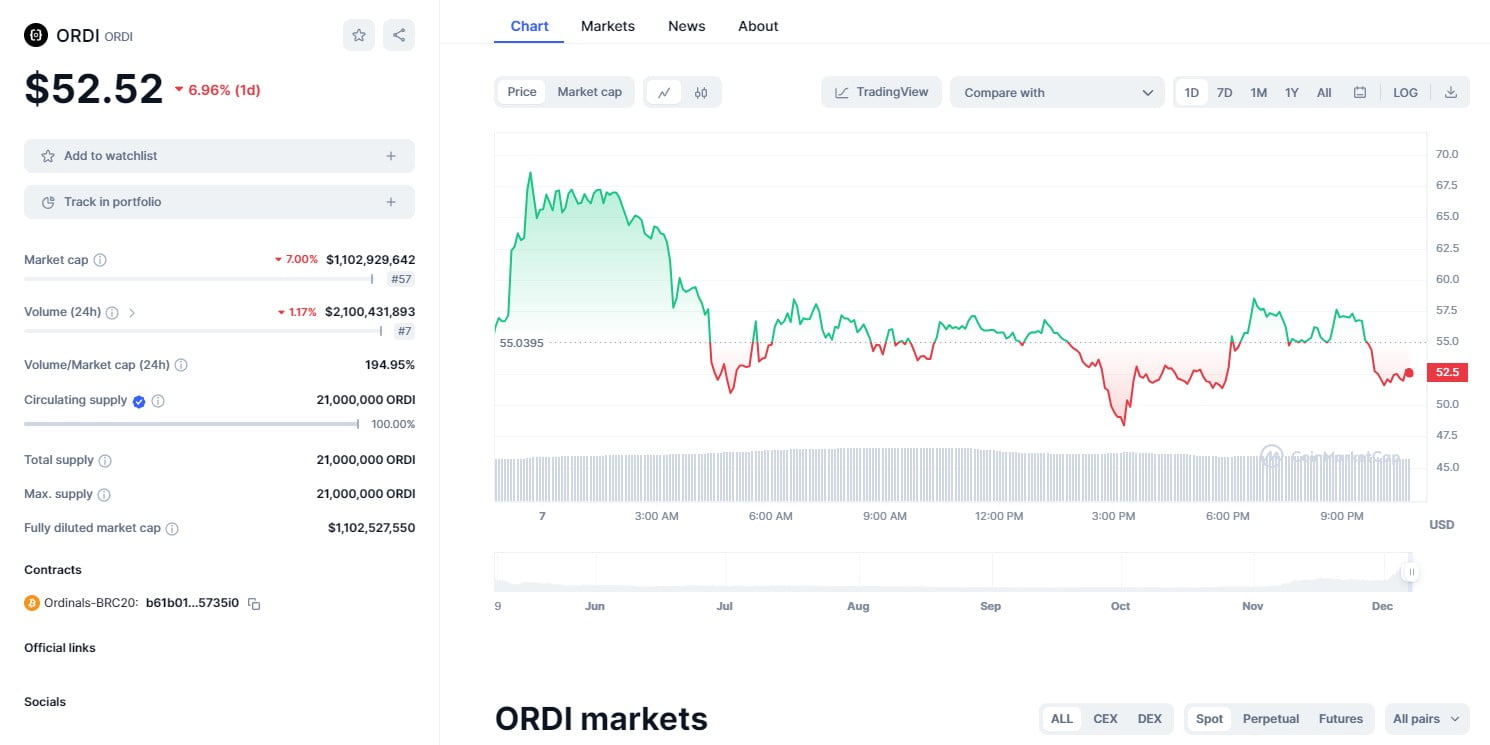Click the share icon next to ORDI
This screenshot has height=745, width=1490.
pyautogui.click(x=399, y=35)
